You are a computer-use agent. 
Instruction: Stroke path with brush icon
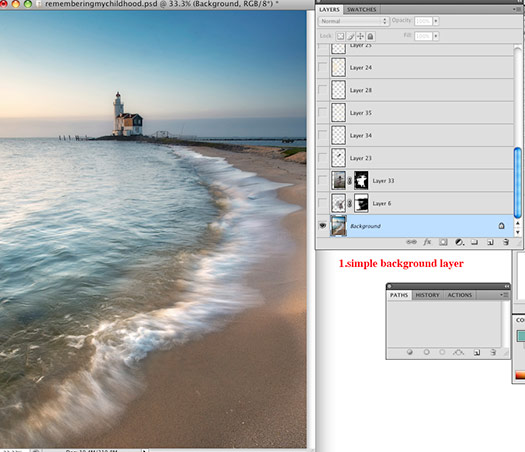coord(427,352)
